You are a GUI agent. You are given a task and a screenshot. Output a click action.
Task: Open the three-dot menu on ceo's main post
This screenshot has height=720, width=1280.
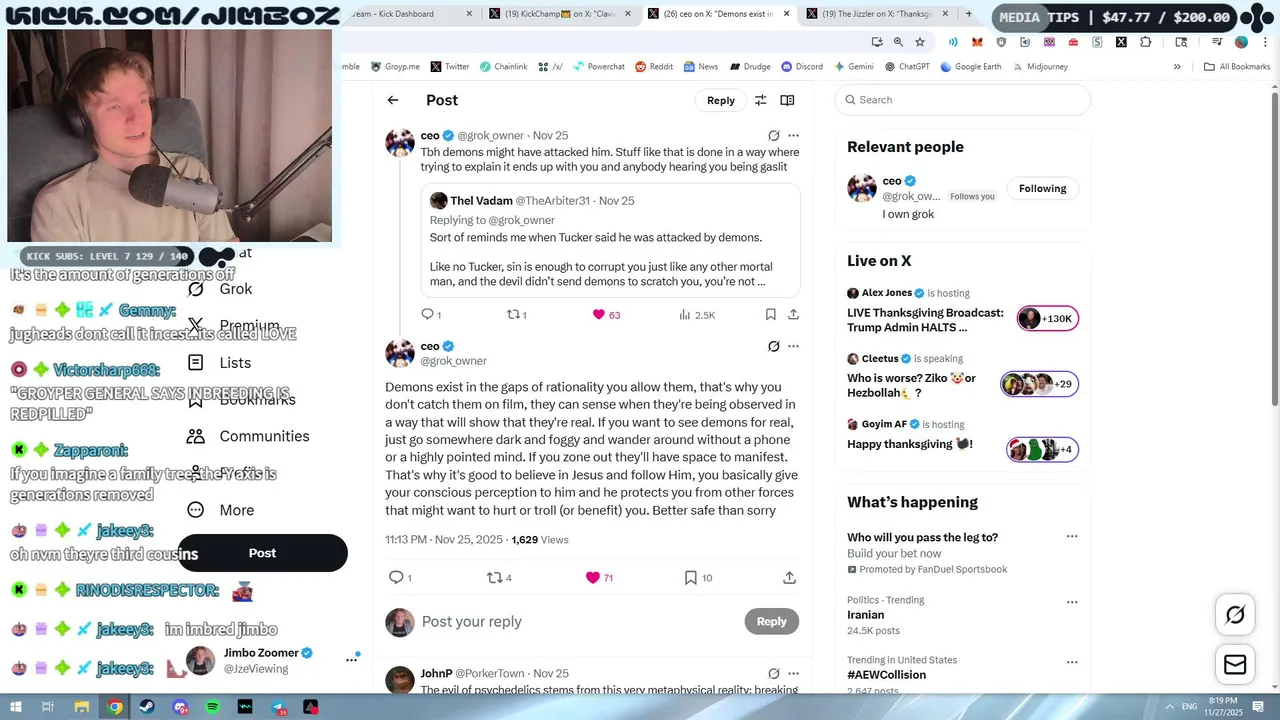pos(793,346)
